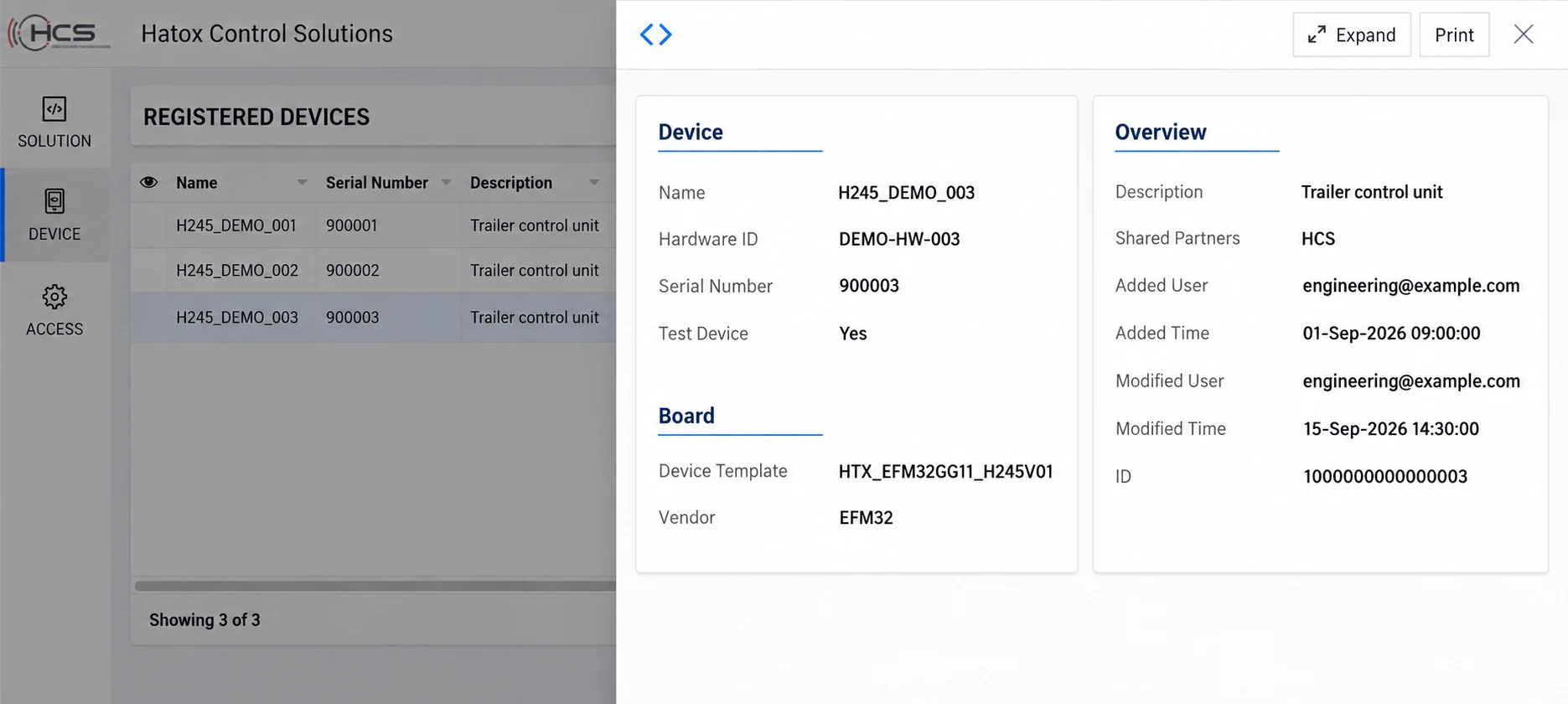1568x704 pixels.
Task: Select the ID value 1000000000000003
Action: (1384, 476)
